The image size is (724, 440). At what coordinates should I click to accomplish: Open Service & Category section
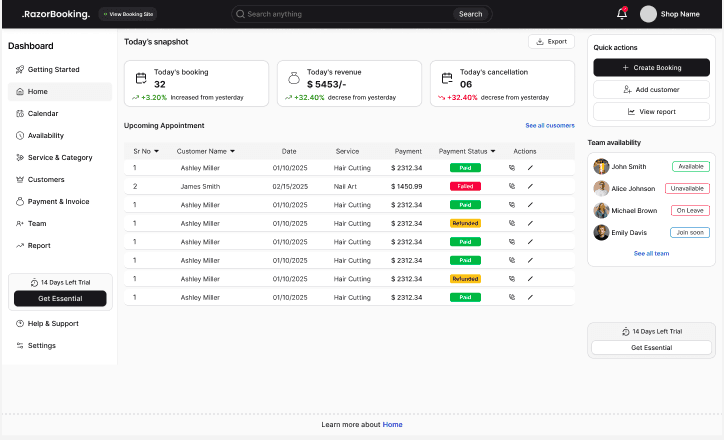[x=60, y=157]
